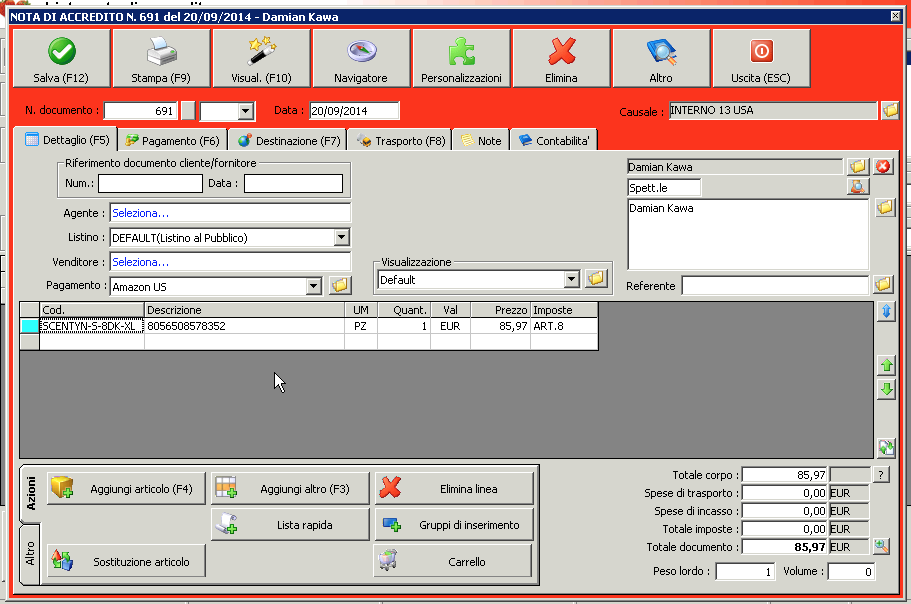Viewport: 911px width, 604px height.
Task: Open the Carrello button
Action: click(453, 561)
